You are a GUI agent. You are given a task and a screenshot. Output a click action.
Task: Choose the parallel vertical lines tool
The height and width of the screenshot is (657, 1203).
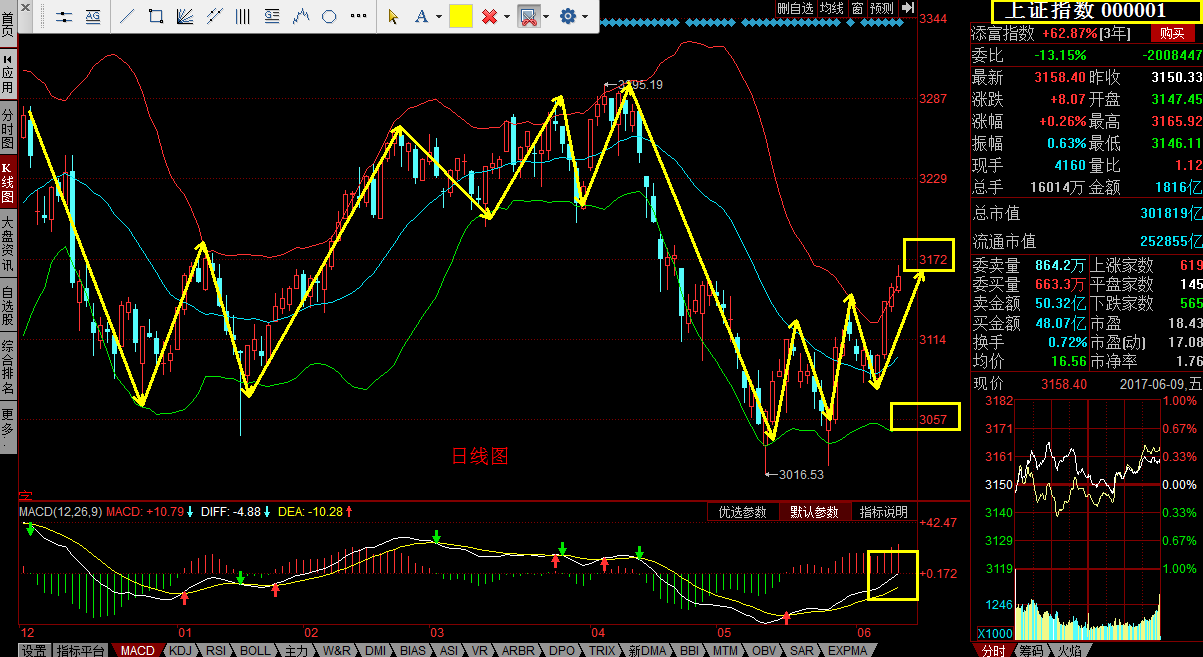[x=242, y=16]
